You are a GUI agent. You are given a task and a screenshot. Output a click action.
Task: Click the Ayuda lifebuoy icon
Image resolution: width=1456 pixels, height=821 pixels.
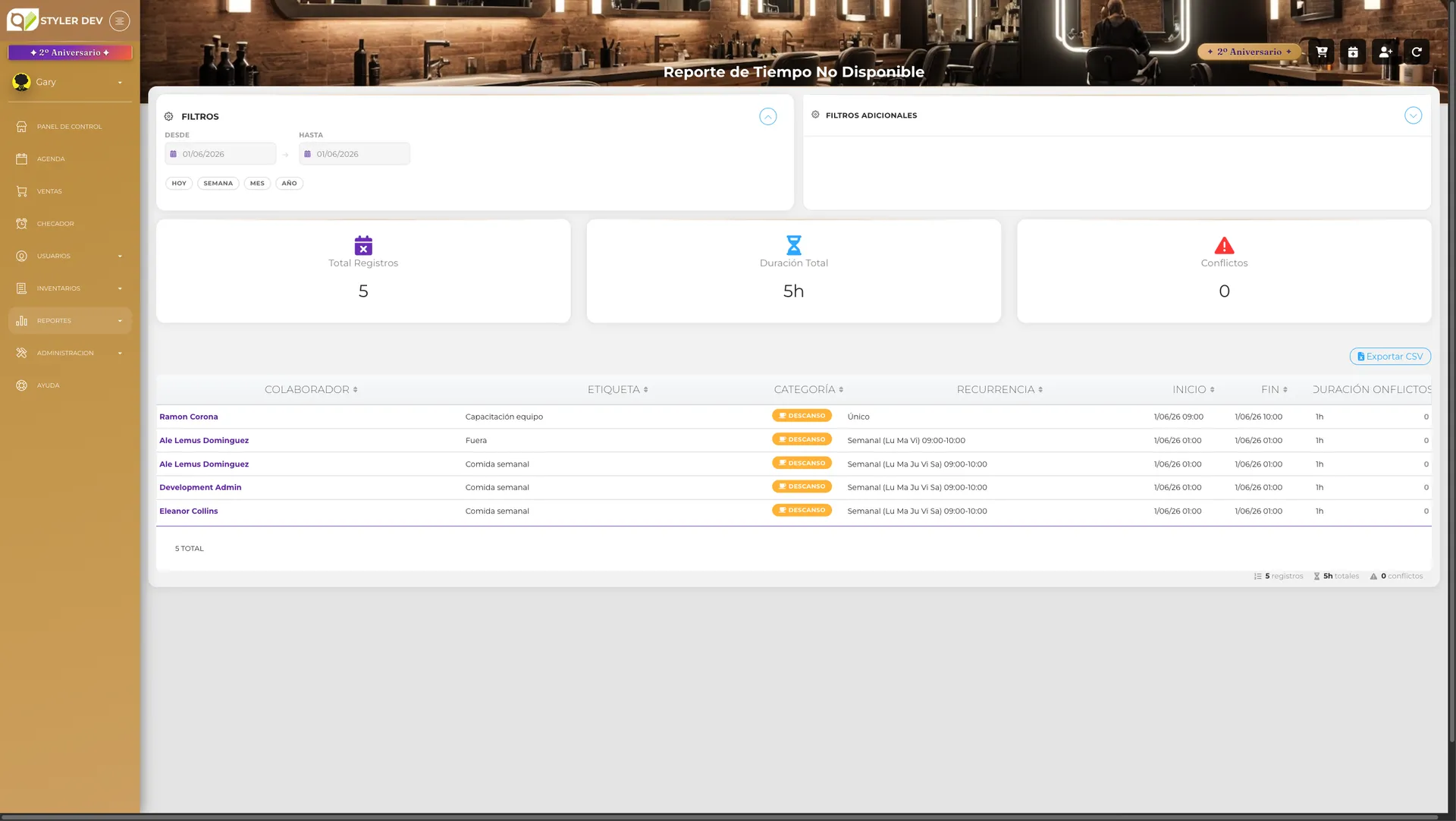tap(21, 385)
